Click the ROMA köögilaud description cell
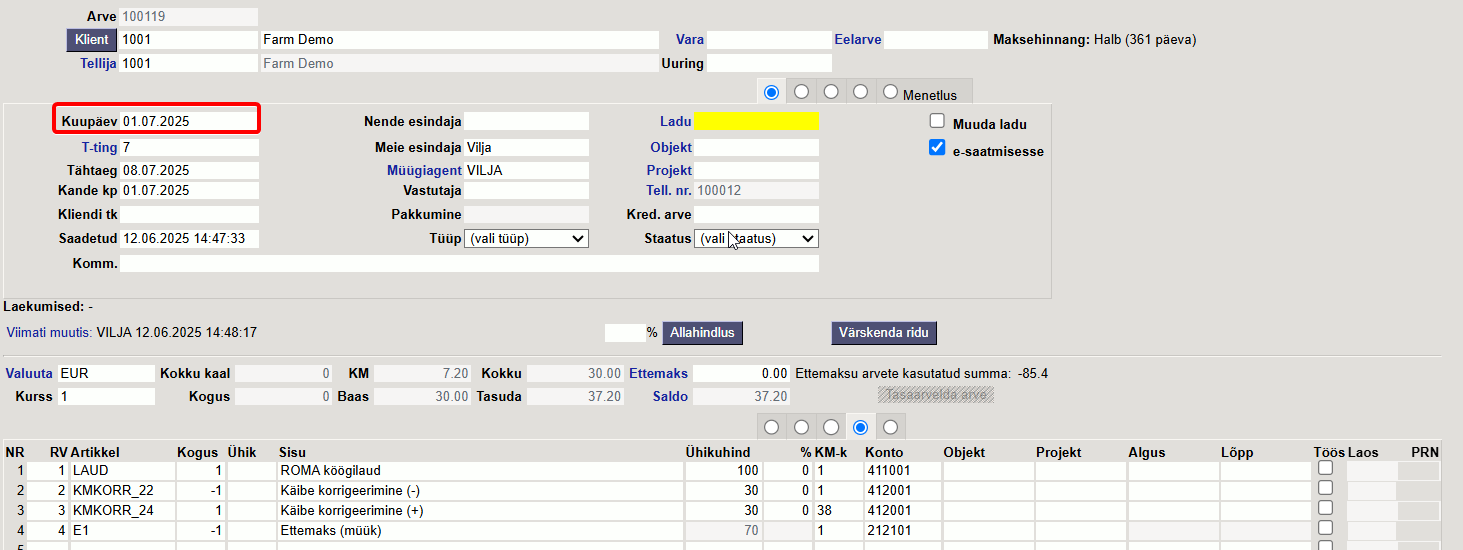1463x550 pixels. click(x=480, y=470)
